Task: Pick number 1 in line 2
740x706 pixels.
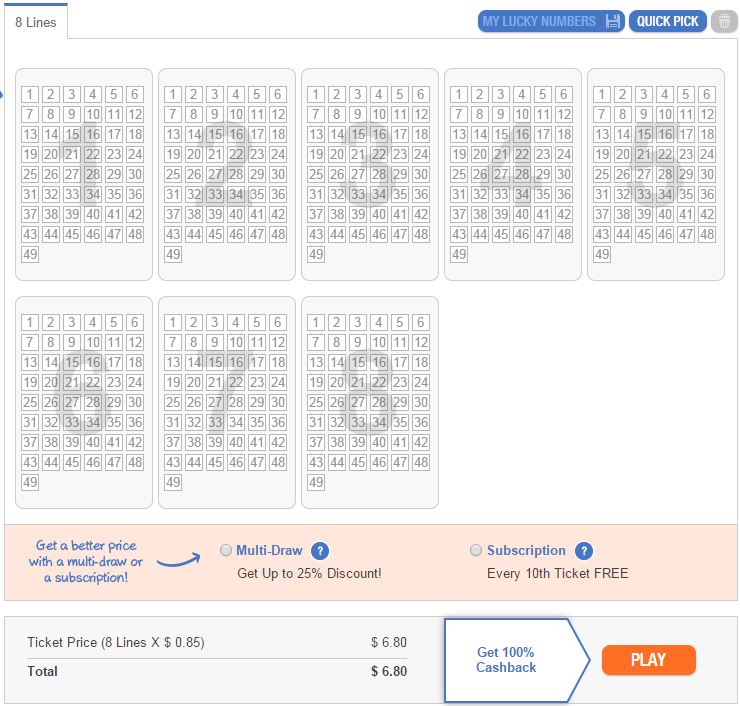Action: [x=173, y=94]
